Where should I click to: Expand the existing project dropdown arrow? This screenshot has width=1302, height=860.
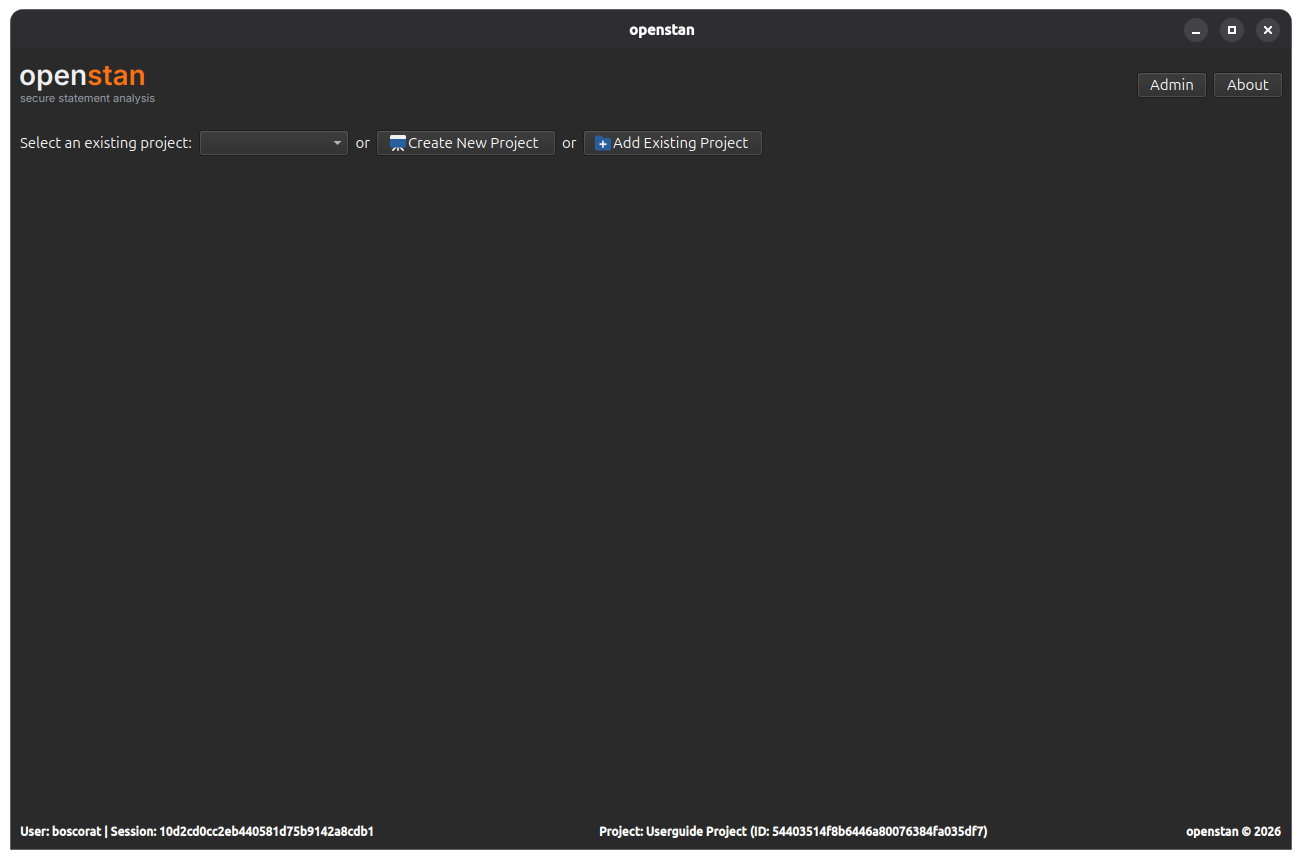(x=337, y=143)
